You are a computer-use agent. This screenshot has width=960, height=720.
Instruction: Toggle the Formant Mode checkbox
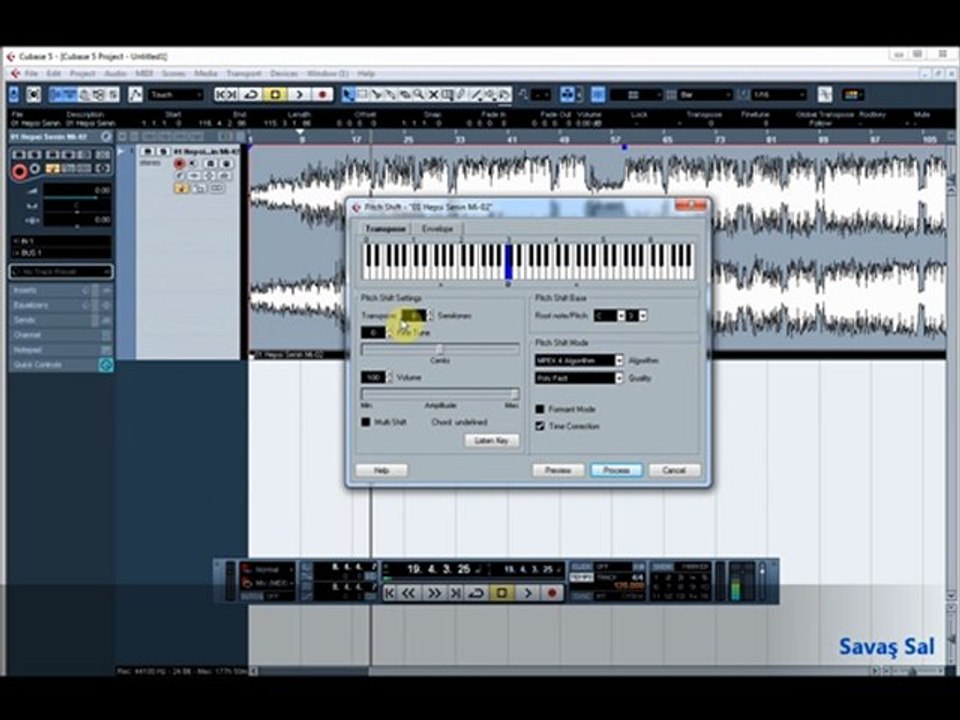(539, 409)
